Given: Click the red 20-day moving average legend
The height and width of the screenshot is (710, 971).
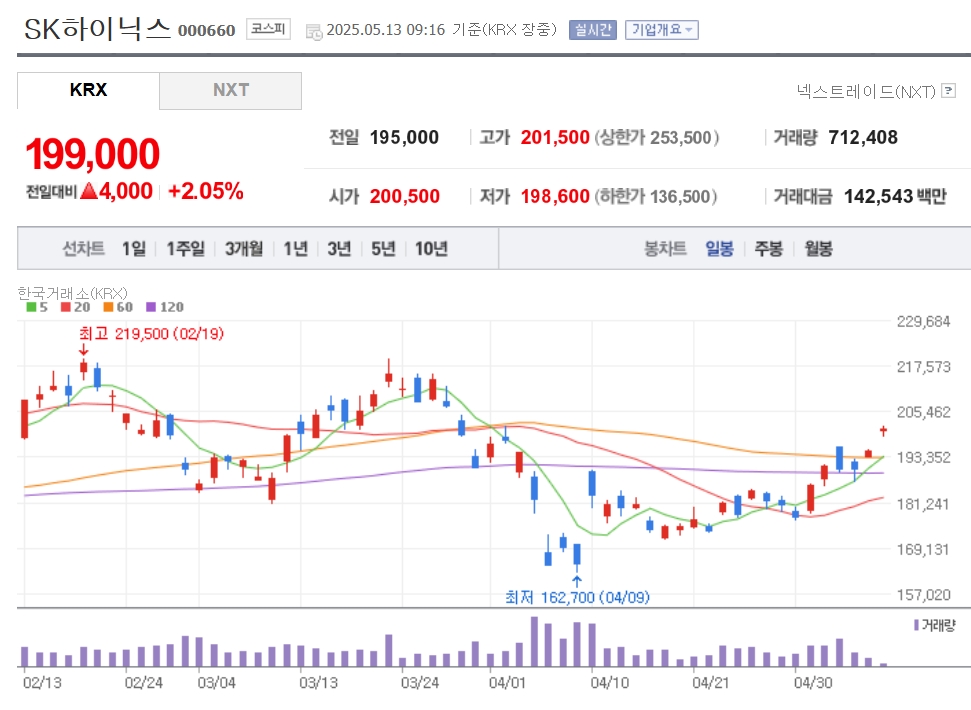Looking at the screenshot, I should (x=76, y=307).
